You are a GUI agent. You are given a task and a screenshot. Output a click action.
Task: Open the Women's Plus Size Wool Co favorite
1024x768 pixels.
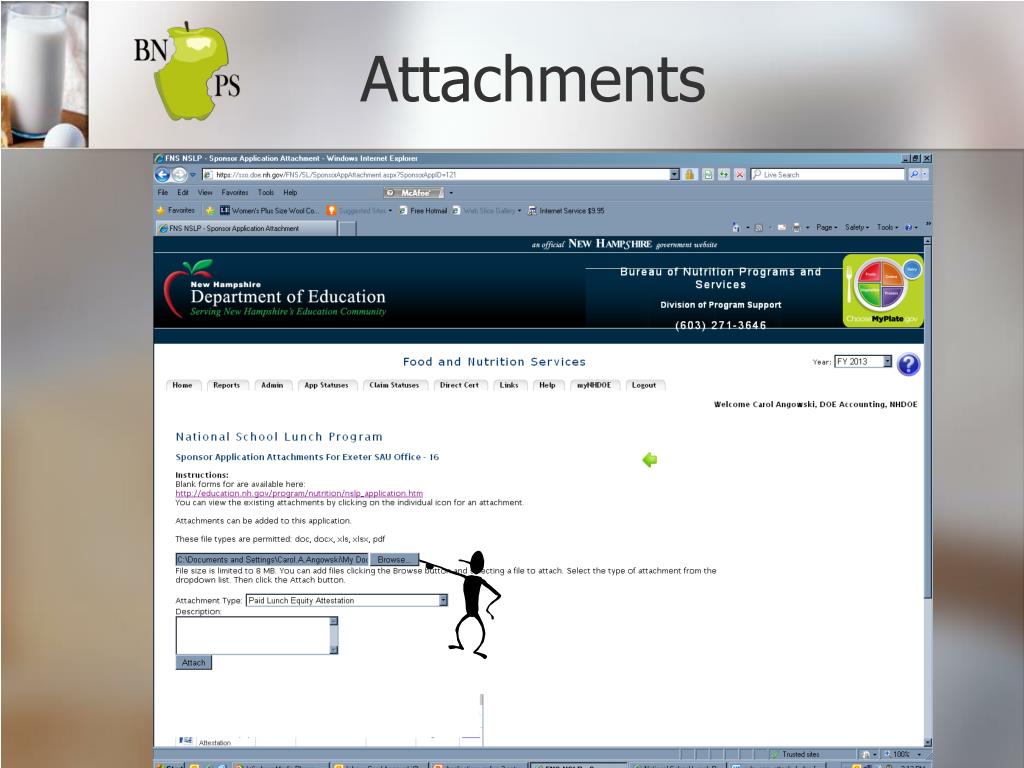click(269, 210)
